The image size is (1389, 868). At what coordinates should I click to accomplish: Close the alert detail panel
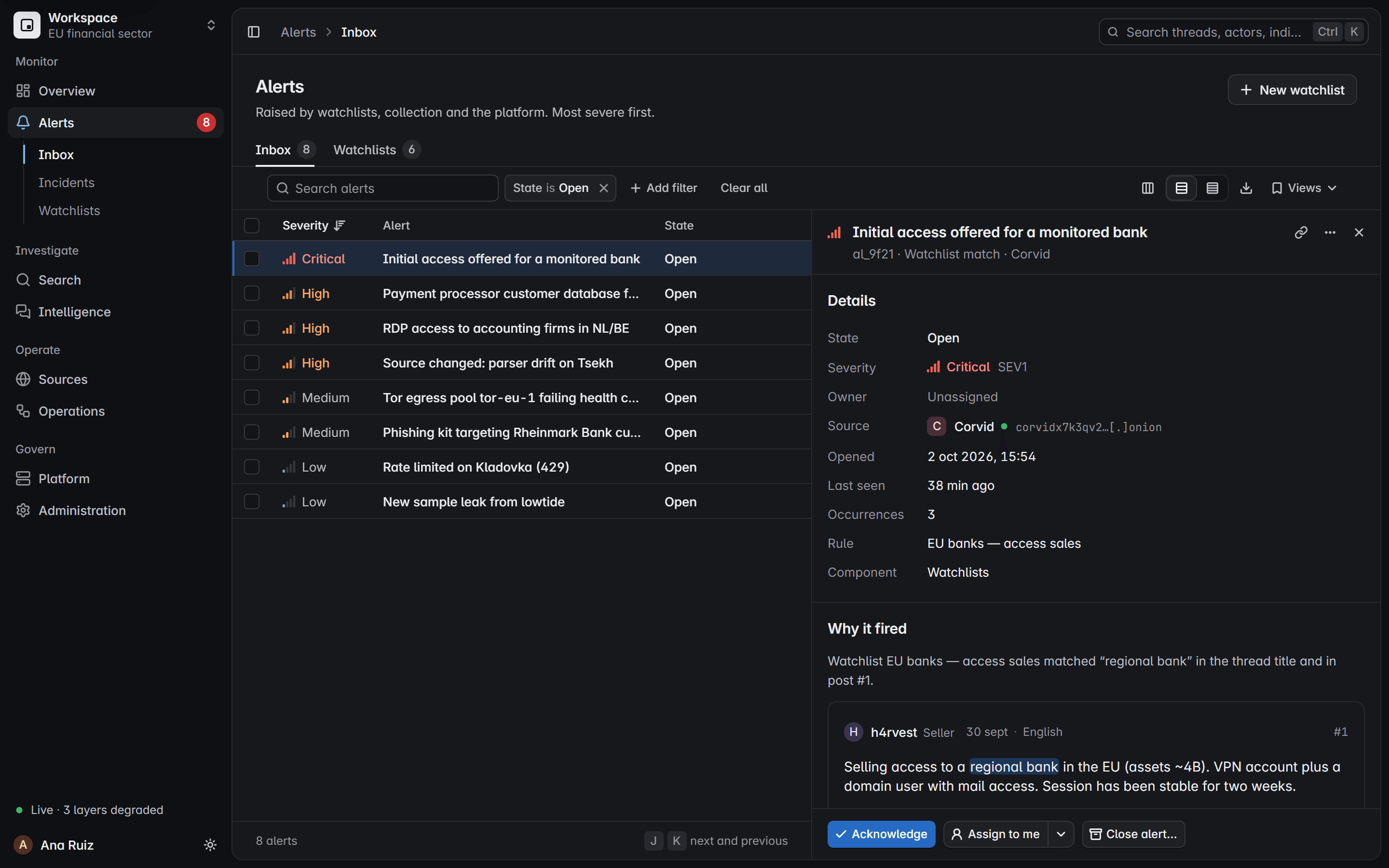[1359, 232]
